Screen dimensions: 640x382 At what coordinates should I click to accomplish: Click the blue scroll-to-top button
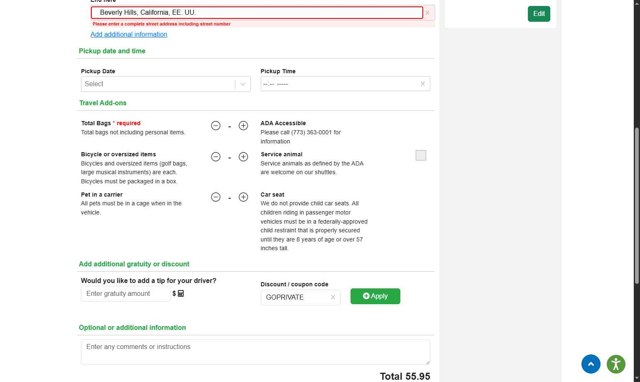[591, 364]
